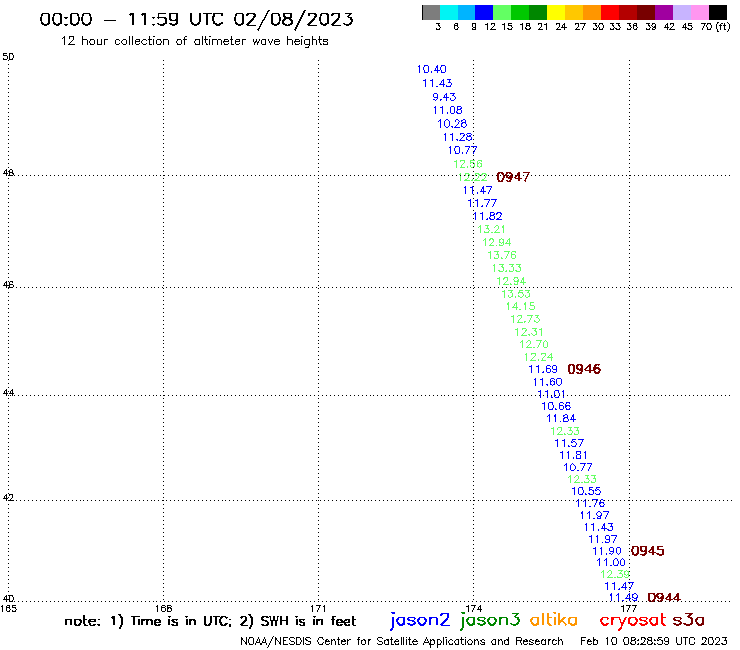Select the '12 hour collection' subtitle
This screenshot has width=740, height=650.
(194, 41)
